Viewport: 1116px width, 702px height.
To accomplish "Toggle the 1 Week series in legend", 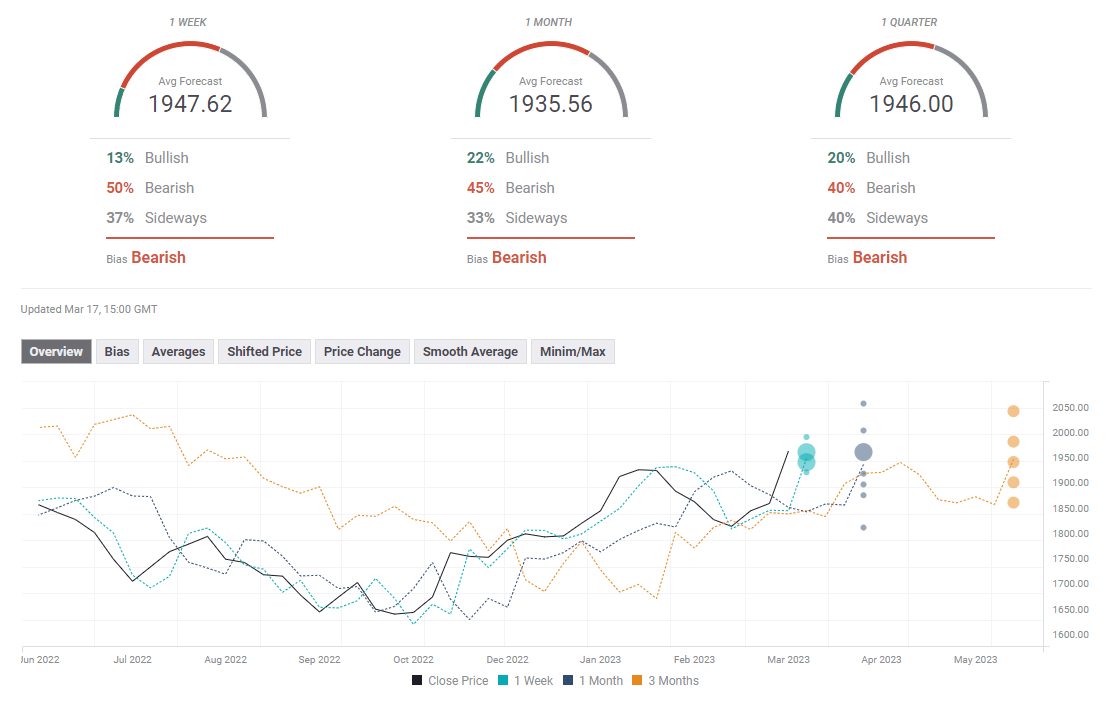I will pyautogui.click(x=529, y=681).
